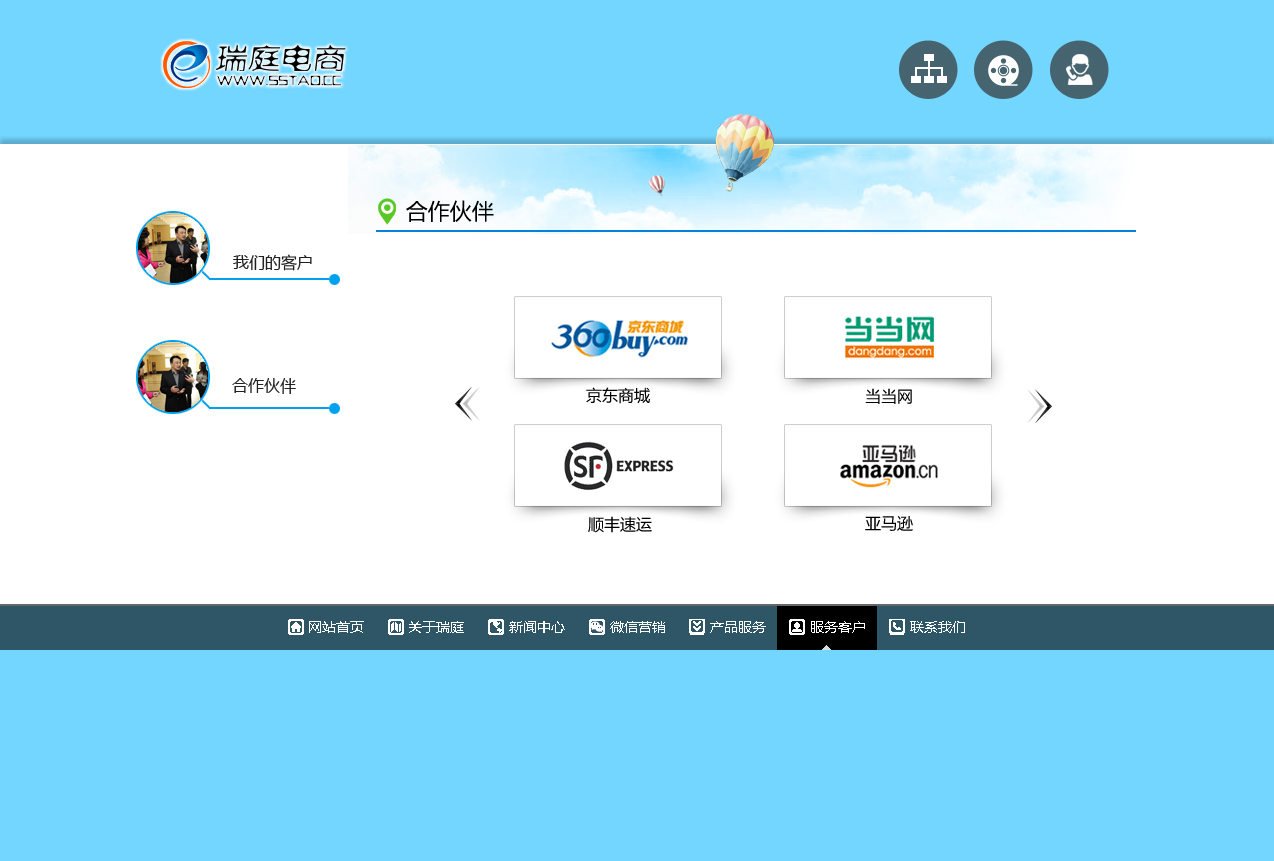The height and width of the screenshot is (861, 1274).
Task: Select the 服务客户 menu item
Action: pos(827,627)
